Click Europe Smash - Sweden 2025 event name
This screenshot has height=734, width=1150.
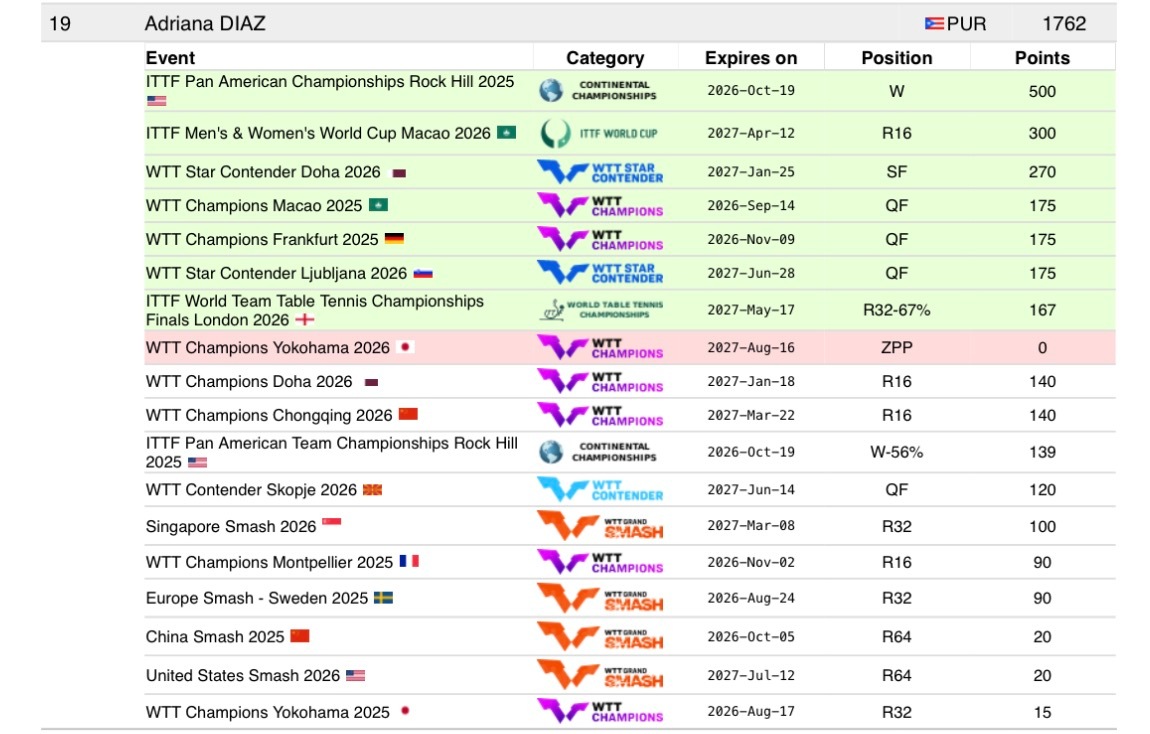point(257,598)
